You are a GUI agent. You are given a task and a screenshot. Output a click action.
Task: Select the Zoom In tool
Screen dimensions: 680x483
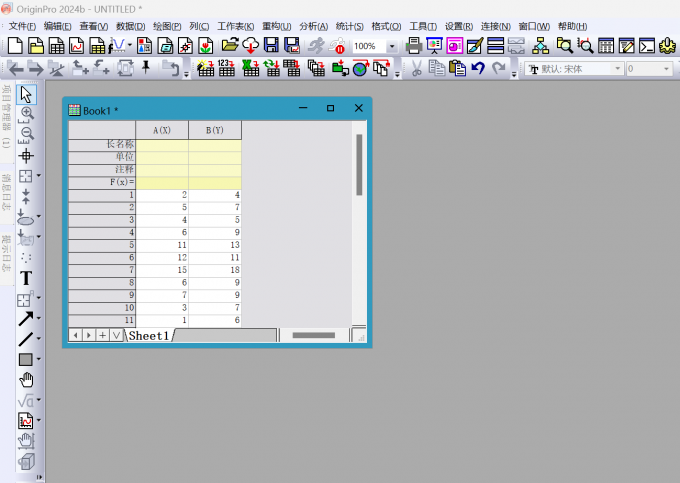coord(26,114)
